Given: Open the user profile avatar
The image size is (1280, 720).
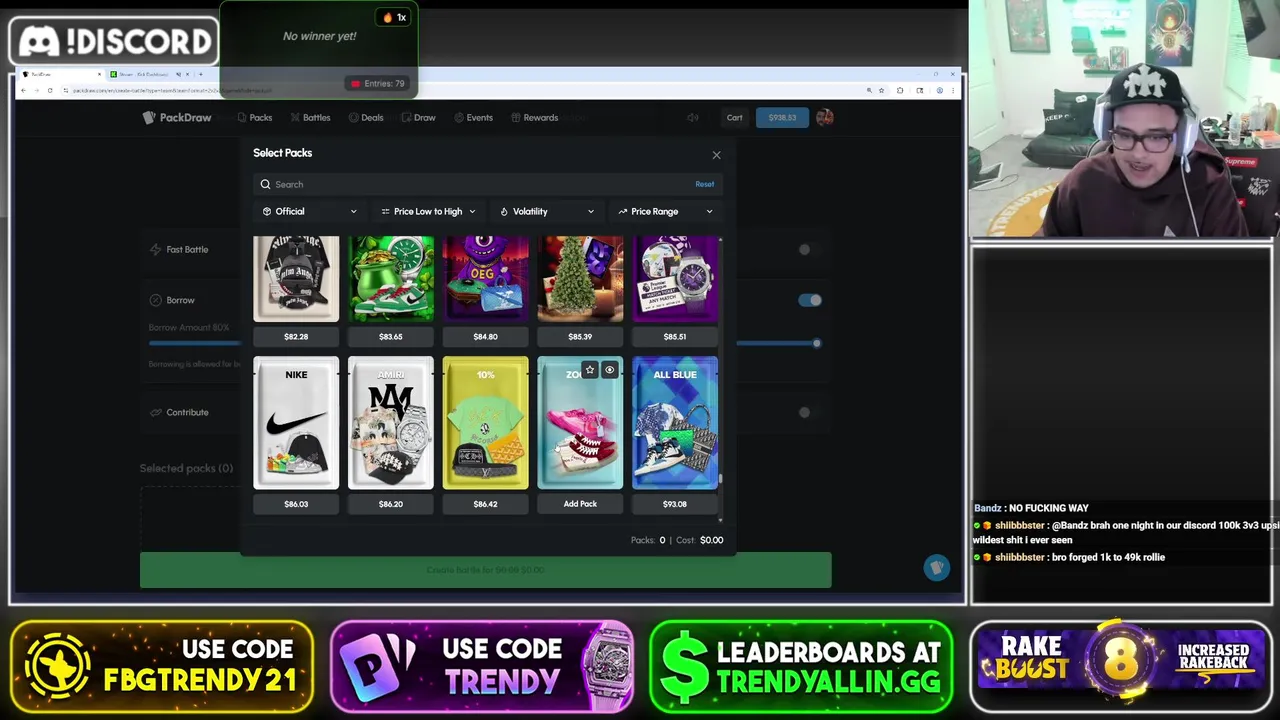Looking at the screenshot, I should pyautogui.click(x=824, y=118).
